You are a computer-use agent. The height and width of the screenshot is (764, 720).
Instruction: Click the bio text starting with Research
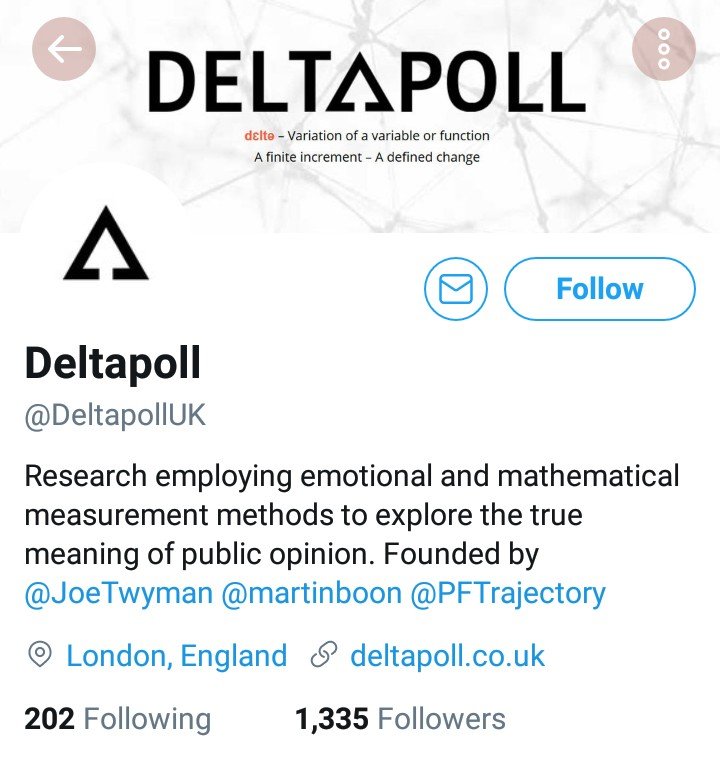(350, 514)
